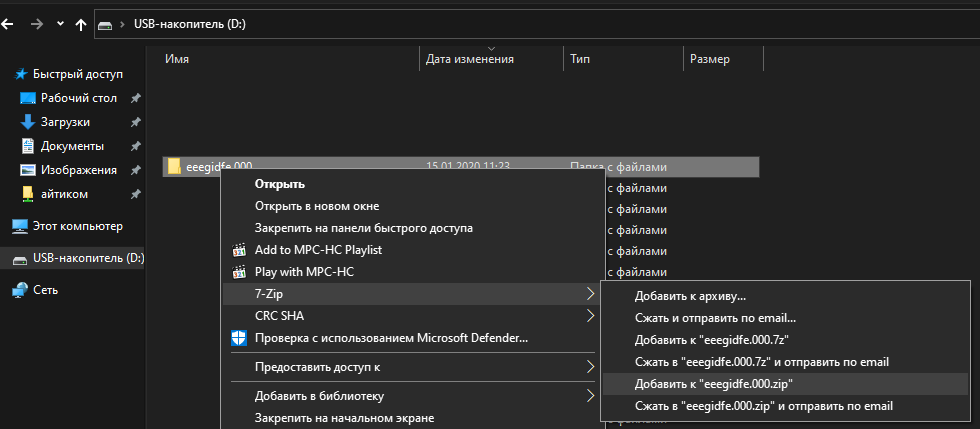This screenshot has height=429, width=980.
Task: Click the Microsoft Defender shield icon
Action: (239, 338)
